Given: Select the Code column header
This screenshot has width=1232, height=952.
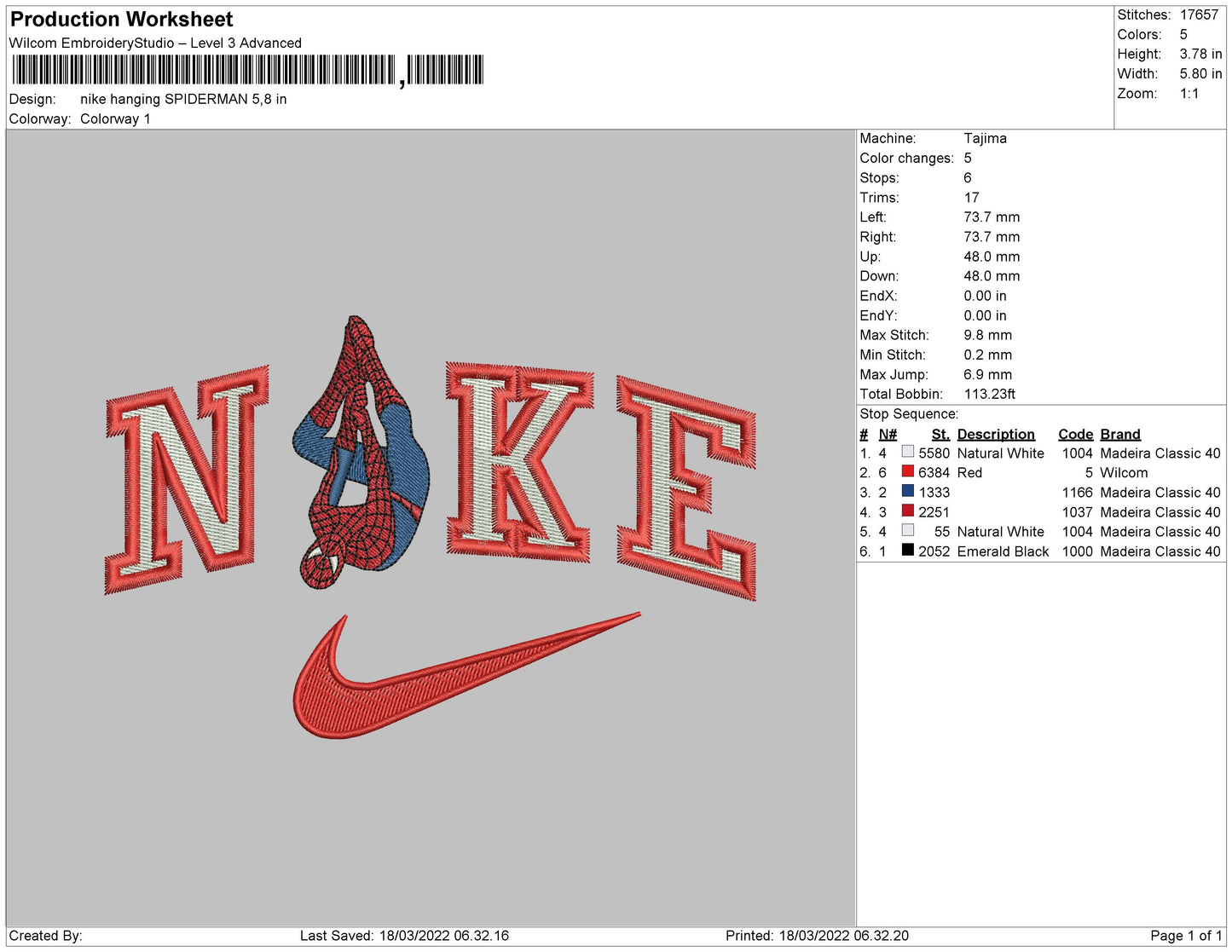Looking at the screenshot, I should pyautogui.click(x=1074, y=434).
